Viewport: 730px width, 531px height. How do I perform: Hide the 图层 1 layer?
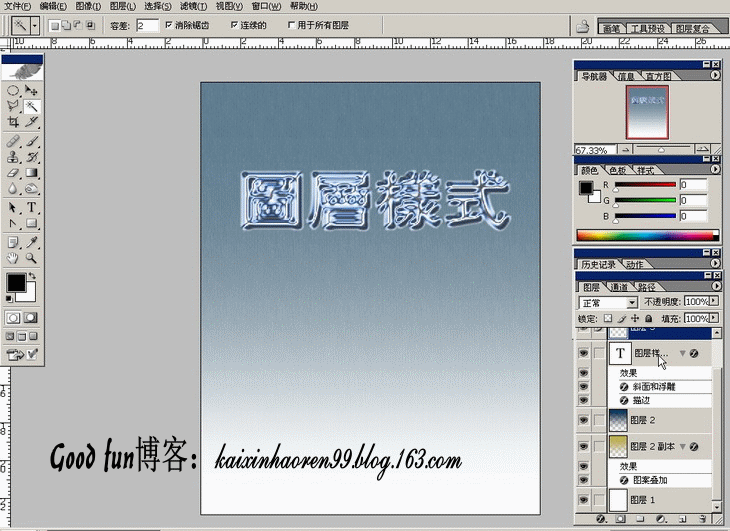[583, 500]
